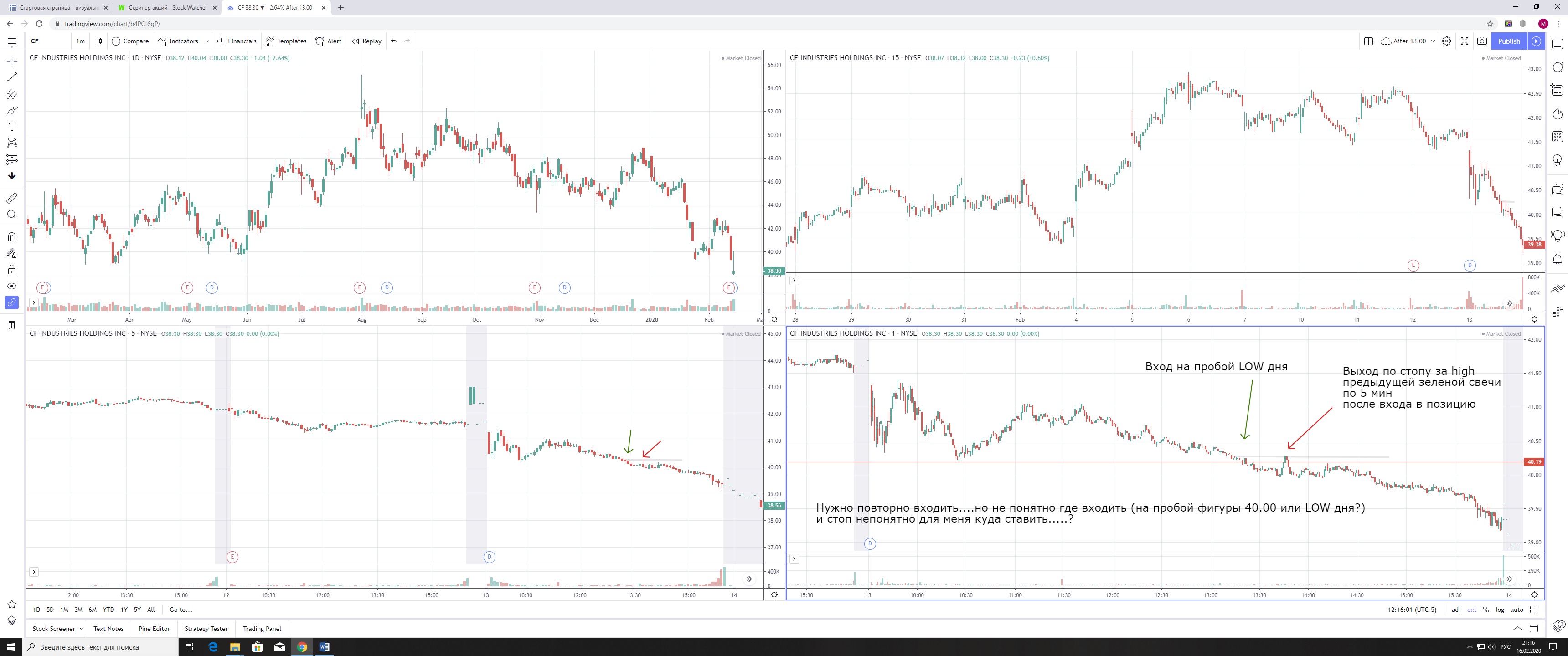The width and height of the screenshot is (1568, 656).
Task: Expand Stock Screener dropdown arrow
Action: (82, 629)
